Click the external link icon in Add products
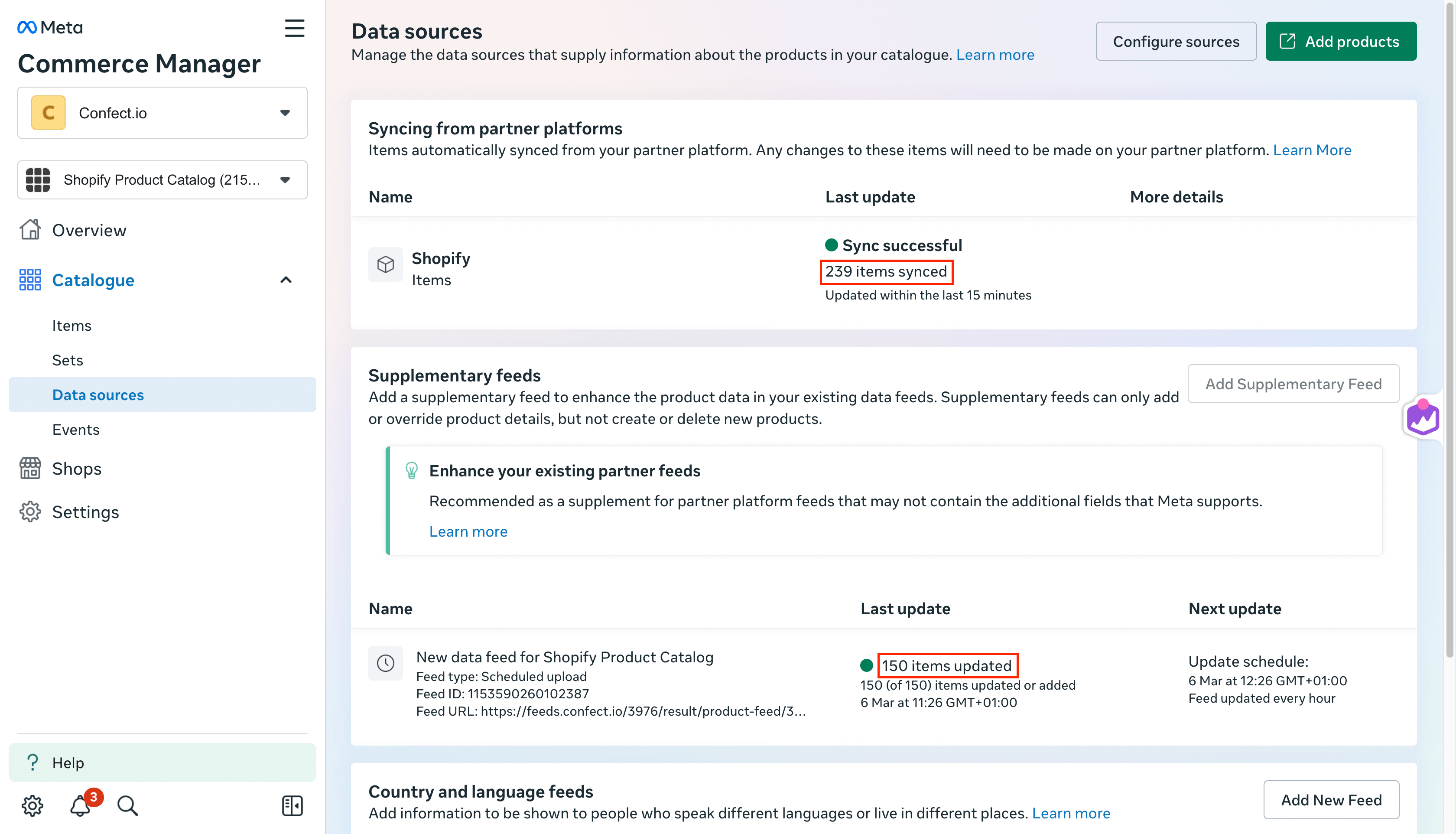The height and width of the screenshot is (834, 1456). tap(1287, 41)
